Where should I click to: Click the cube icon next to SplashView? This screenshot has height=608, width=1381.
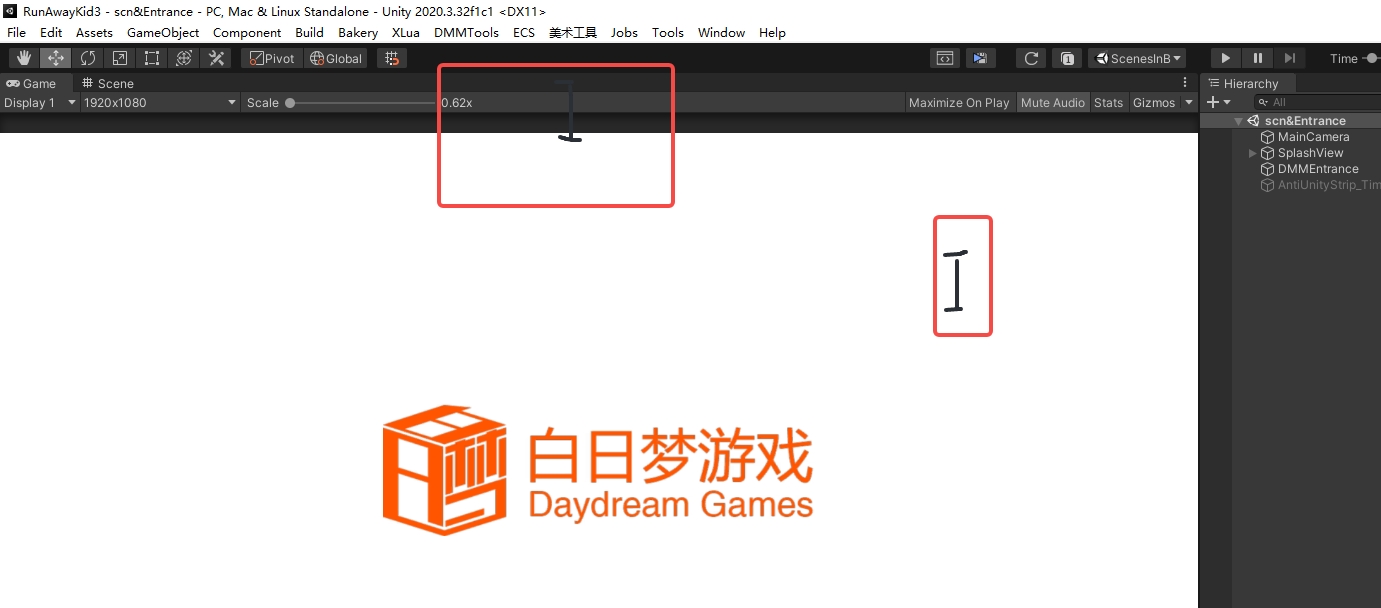(1268, 153)
